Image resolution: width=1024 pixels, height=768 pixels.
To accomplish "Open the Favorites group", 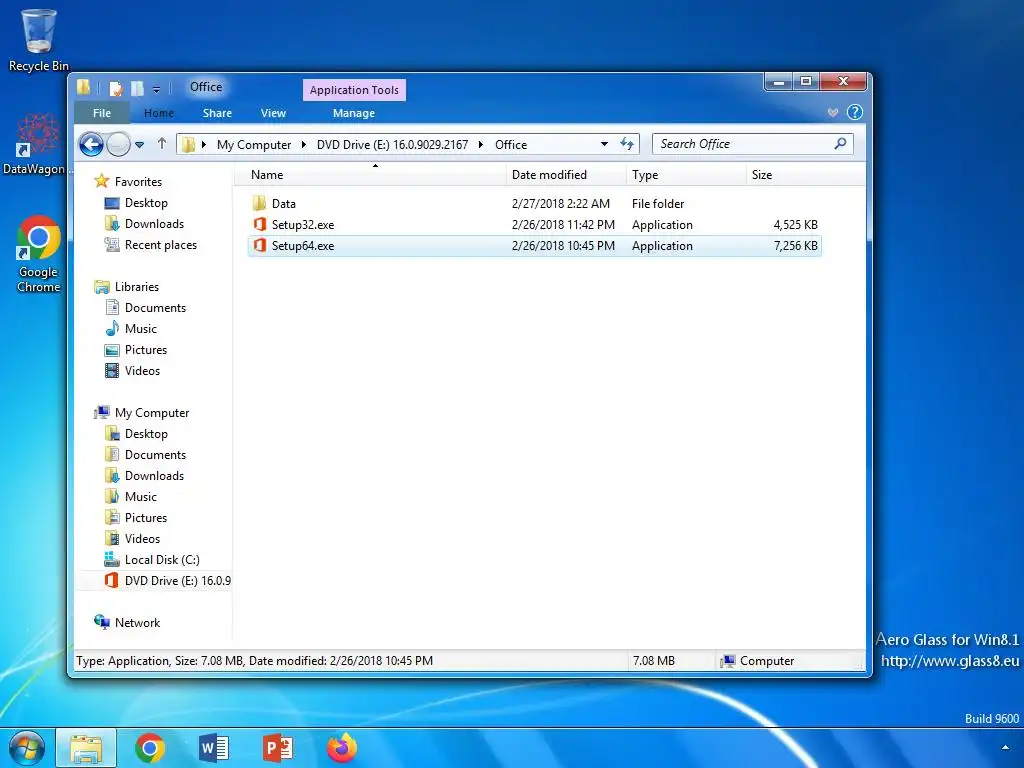I will coord(128,182).
